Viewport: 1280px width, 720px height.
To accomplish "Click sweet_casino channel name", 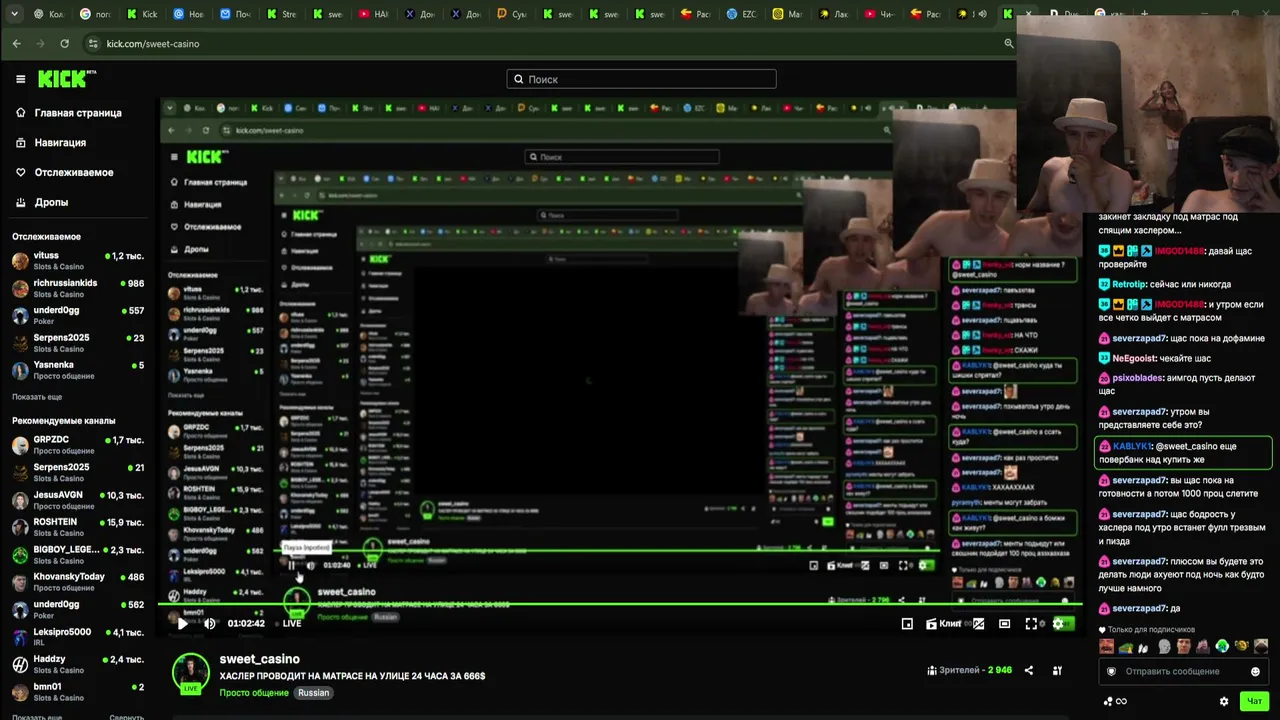I will [x=260, y=659].
